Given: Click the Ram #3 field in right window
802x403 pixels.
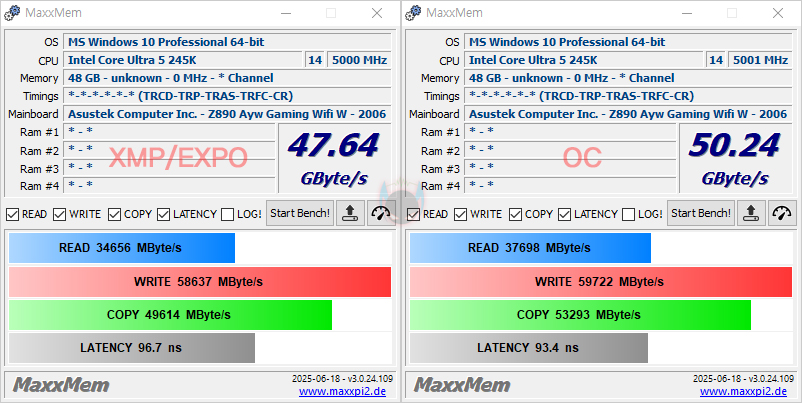Looking at the screenshot, I should pyautogui.click(x=570, y=168).
